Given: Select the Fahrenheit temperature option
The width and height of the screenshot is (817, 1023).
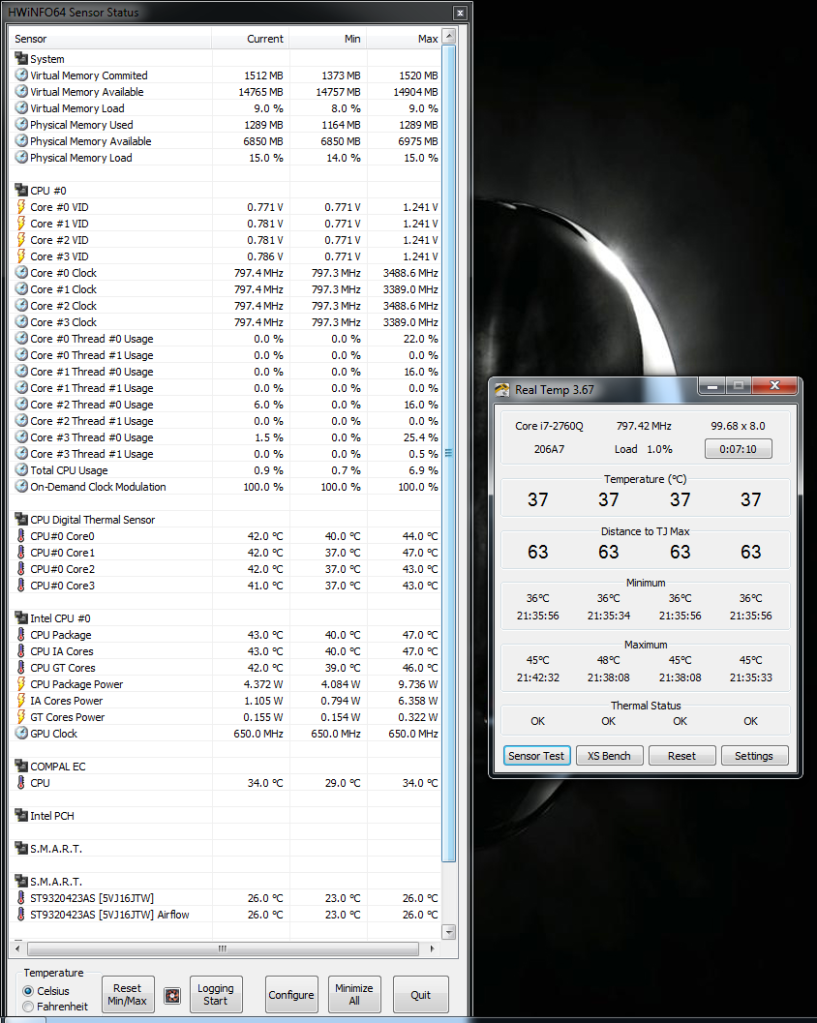Looking at the screenshot, I should point(28,1006).
